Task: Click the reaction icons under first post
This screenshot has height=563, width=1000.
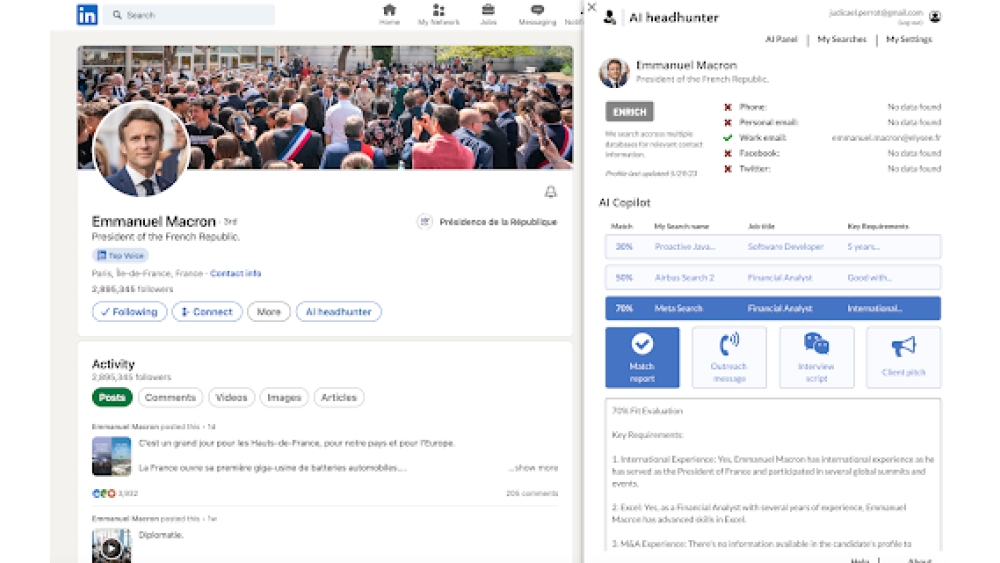Action: 104,494
